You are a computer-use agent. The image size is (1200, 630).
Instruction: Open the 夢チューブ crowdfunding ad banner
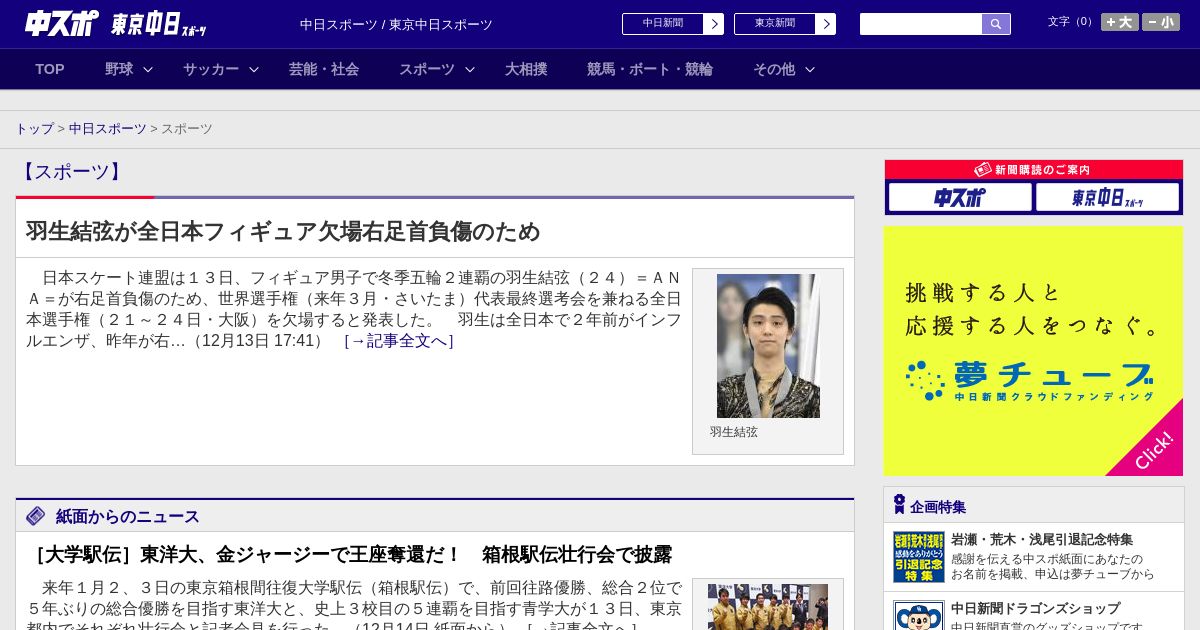click(1033, 351)
